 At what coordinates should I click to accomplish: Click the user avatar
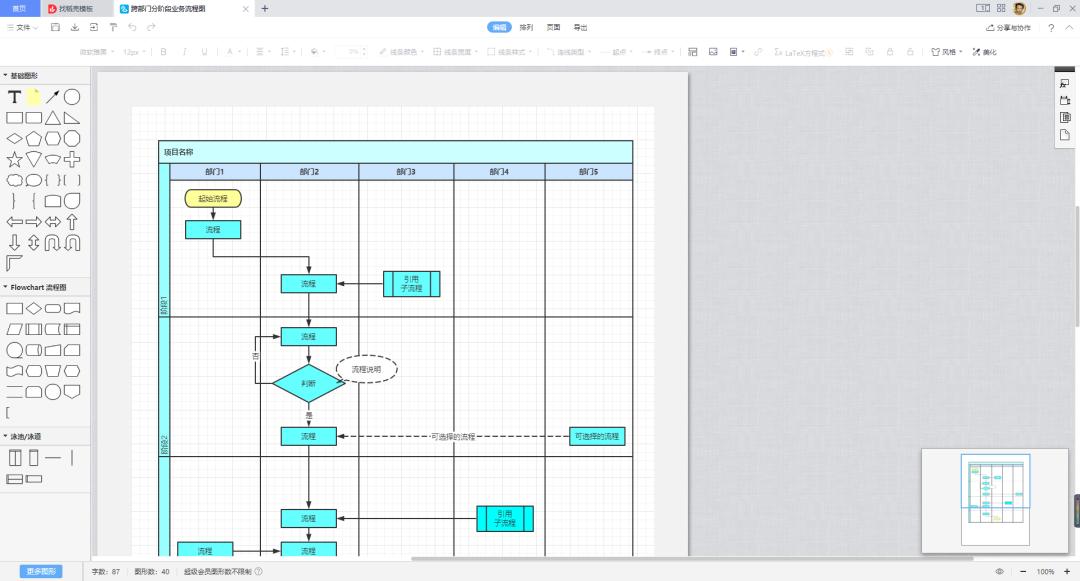[x=1019, y=8]
